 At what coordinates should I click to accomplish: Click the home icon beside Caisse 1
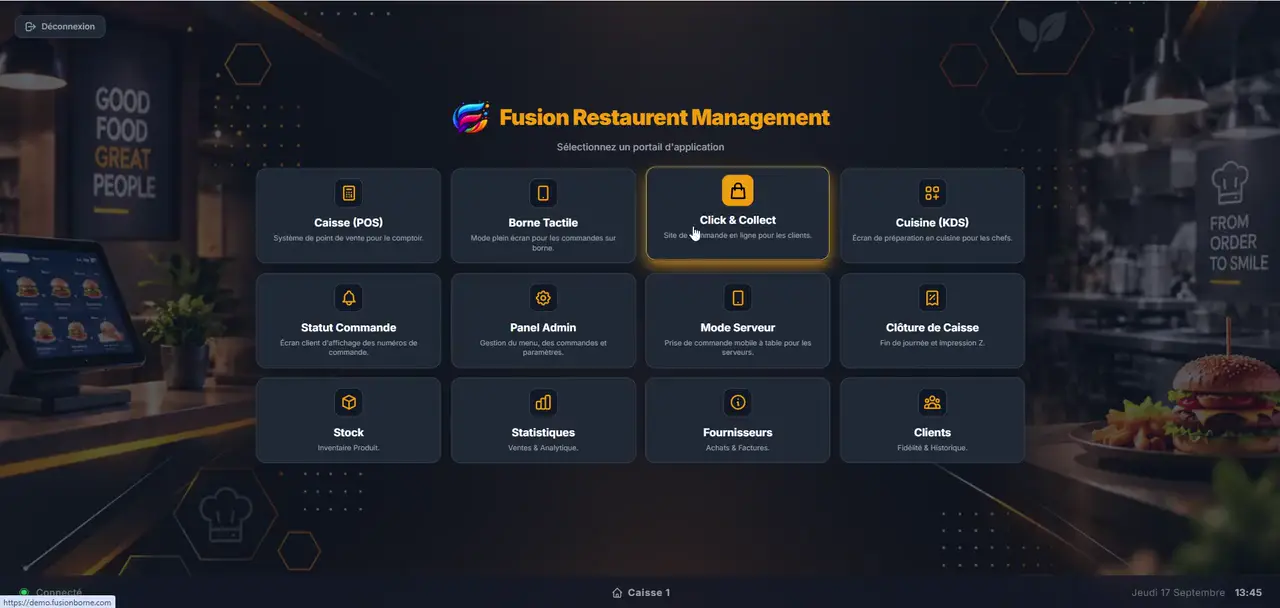(617, 593)
